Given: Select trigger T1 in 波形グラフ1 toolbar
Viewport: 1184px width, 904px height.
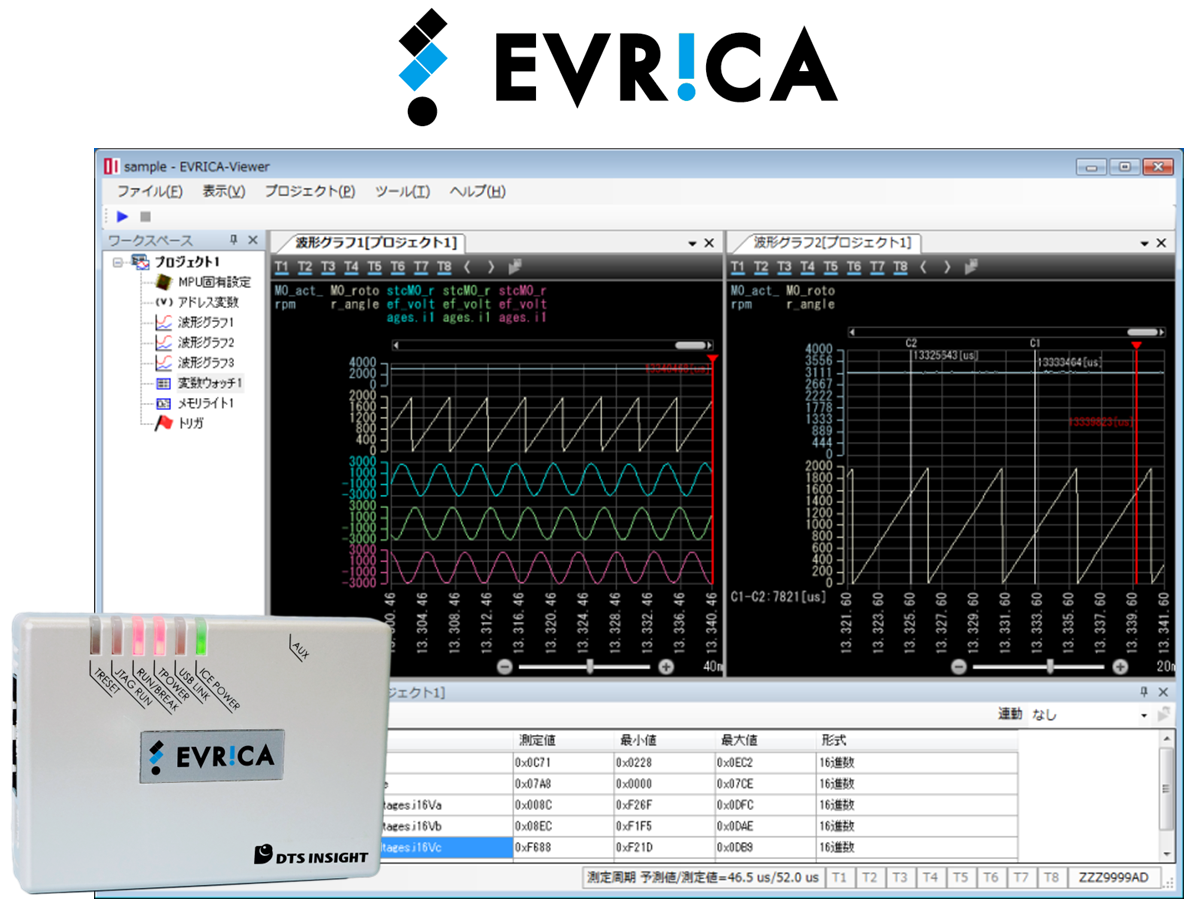Looking at the screenshot, I should tap(282, 267).
